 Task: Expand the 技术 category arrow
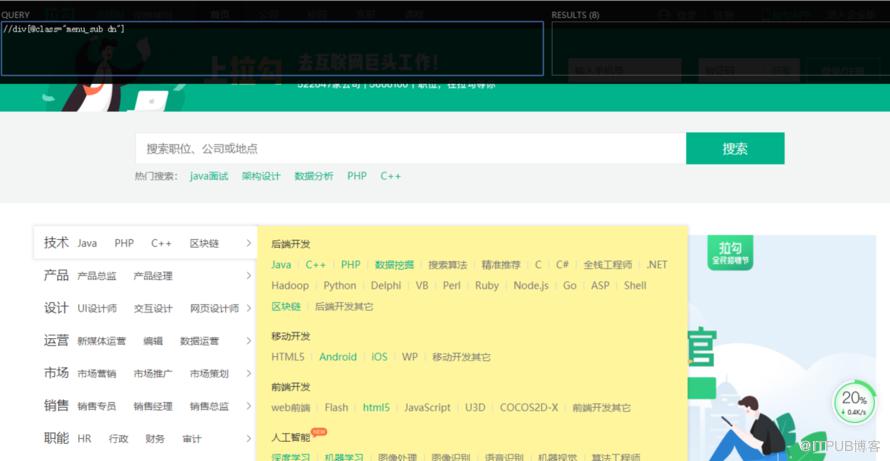(249, 243)
